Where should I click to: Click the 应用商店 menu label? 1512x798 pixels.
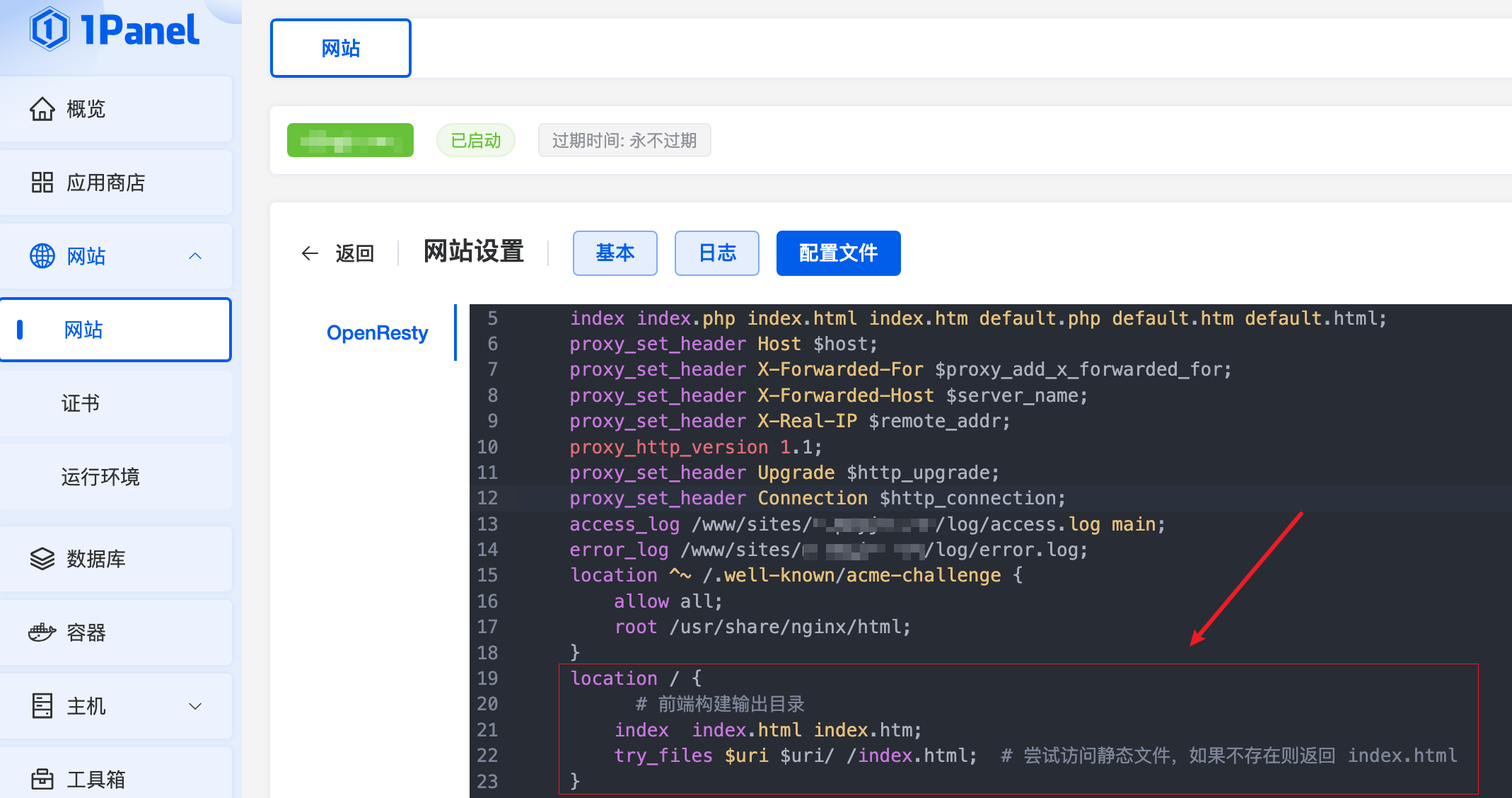(106, 183)
